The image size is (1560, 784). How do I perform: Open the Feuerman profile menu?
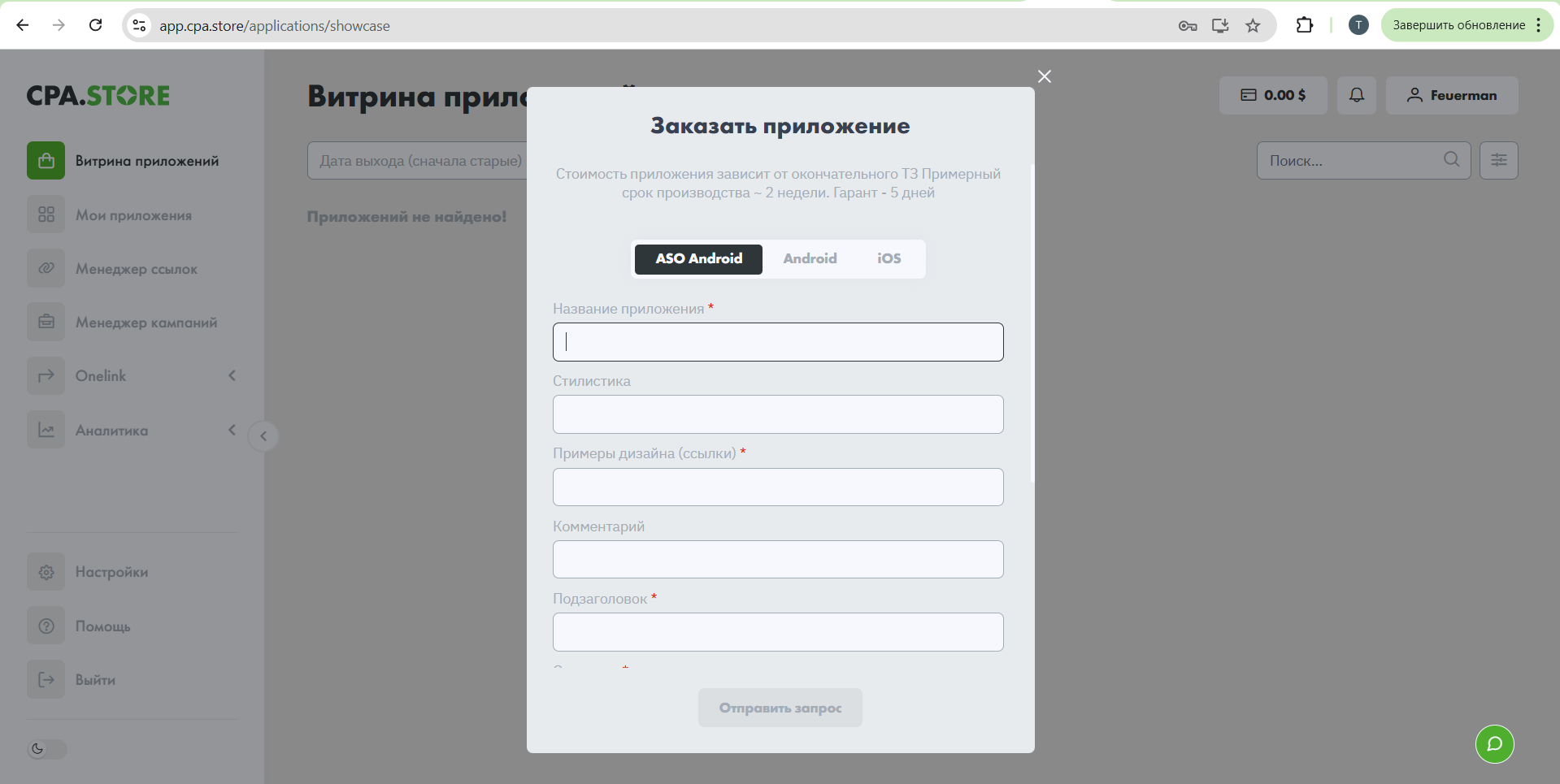1452,95
